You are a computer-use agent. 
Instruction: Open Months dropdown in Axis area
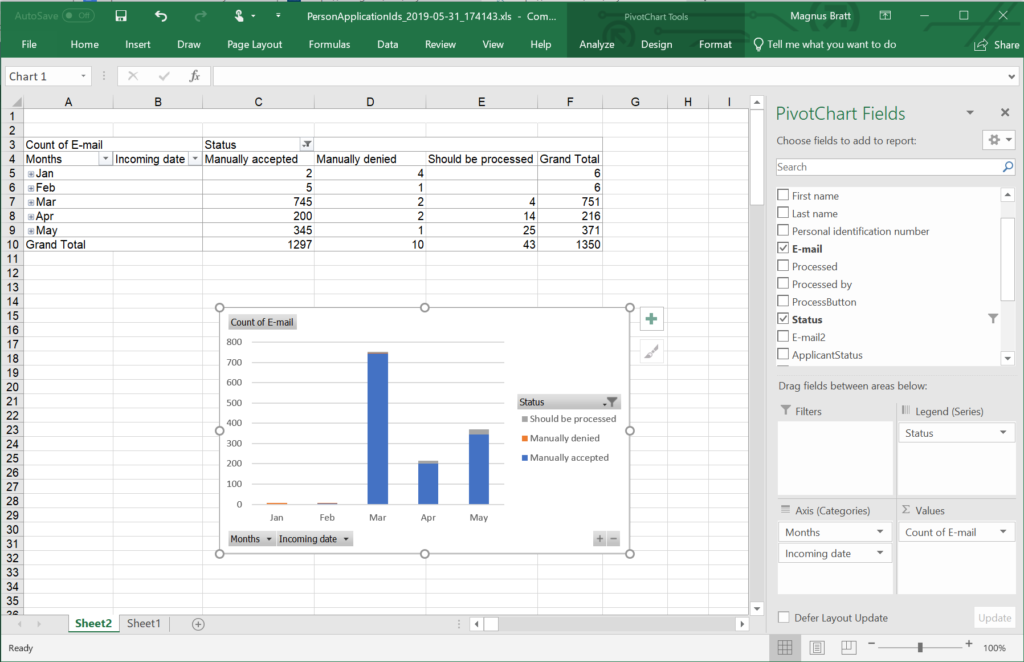coord(880,531)
